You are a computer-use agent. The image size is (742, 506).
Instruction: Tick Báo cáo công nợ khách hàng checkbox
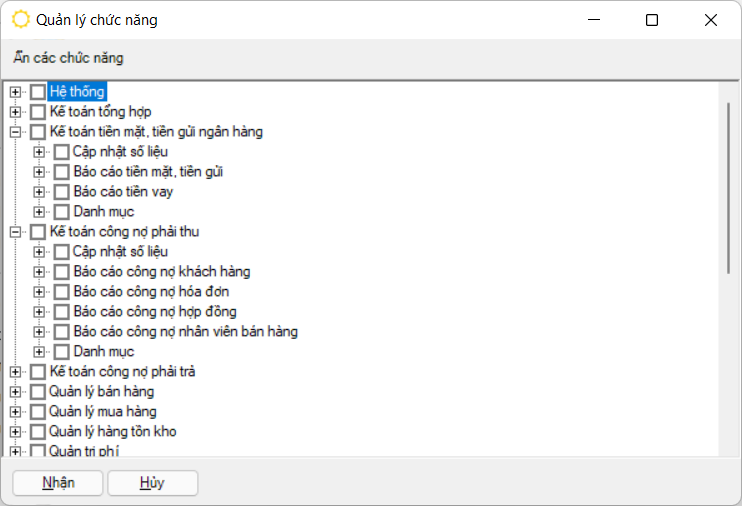coord(62,272)
